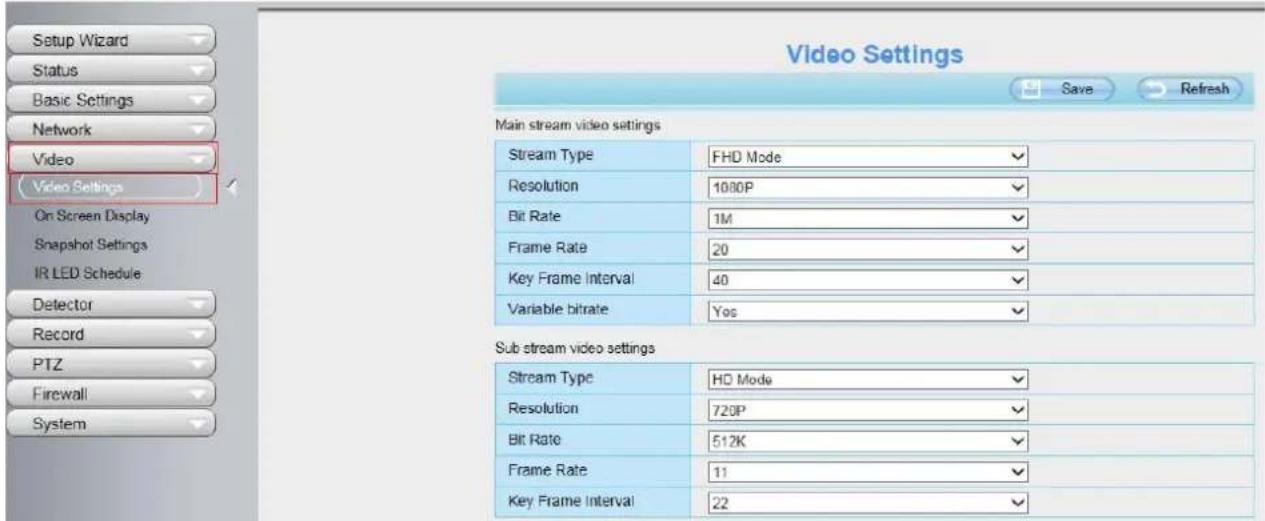Refresh the Video Settings page
Screen dimensions: 1265x521
coord(1190,88)
